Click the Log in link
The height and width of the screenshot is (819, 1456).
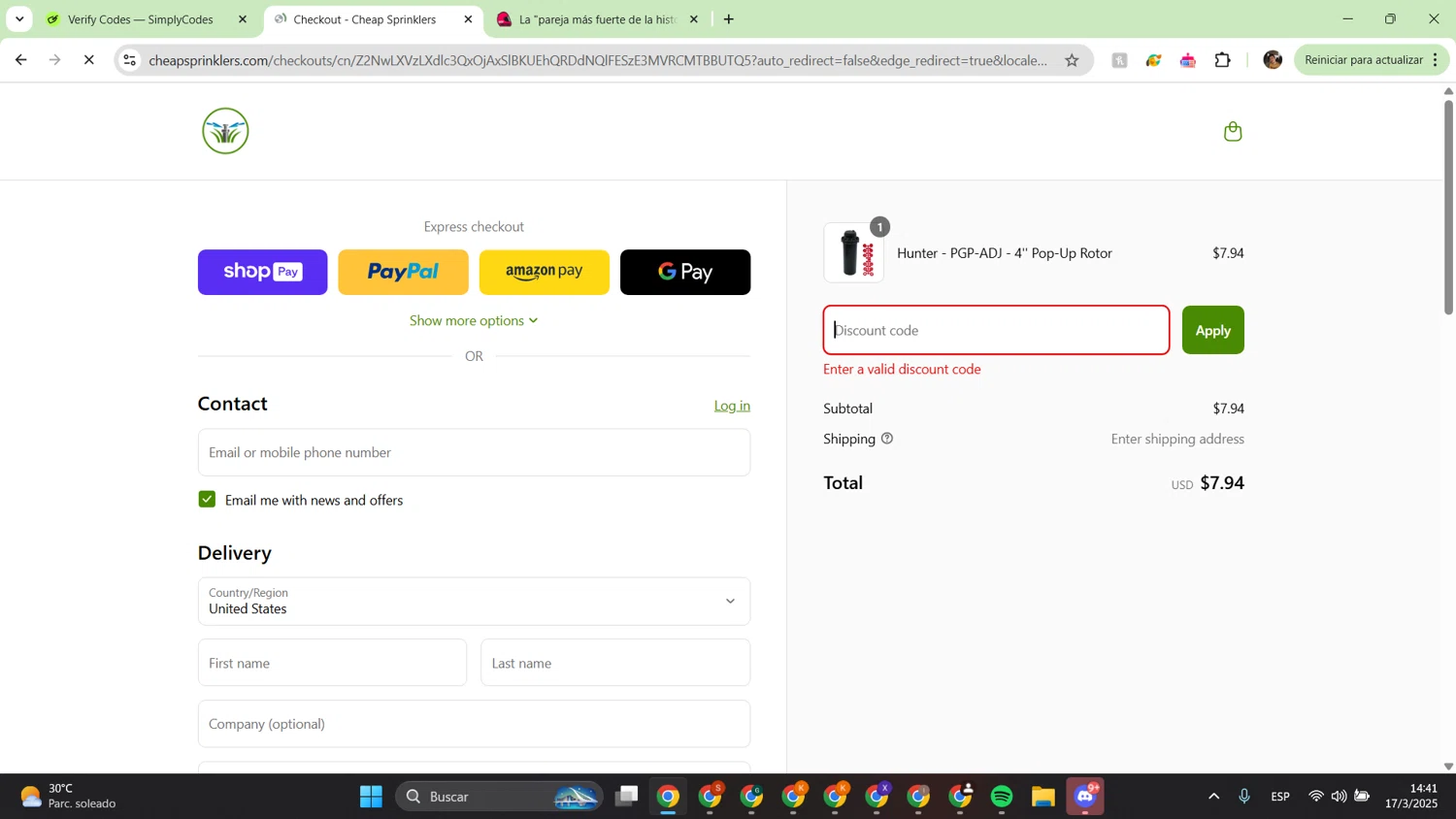(732, 406)
